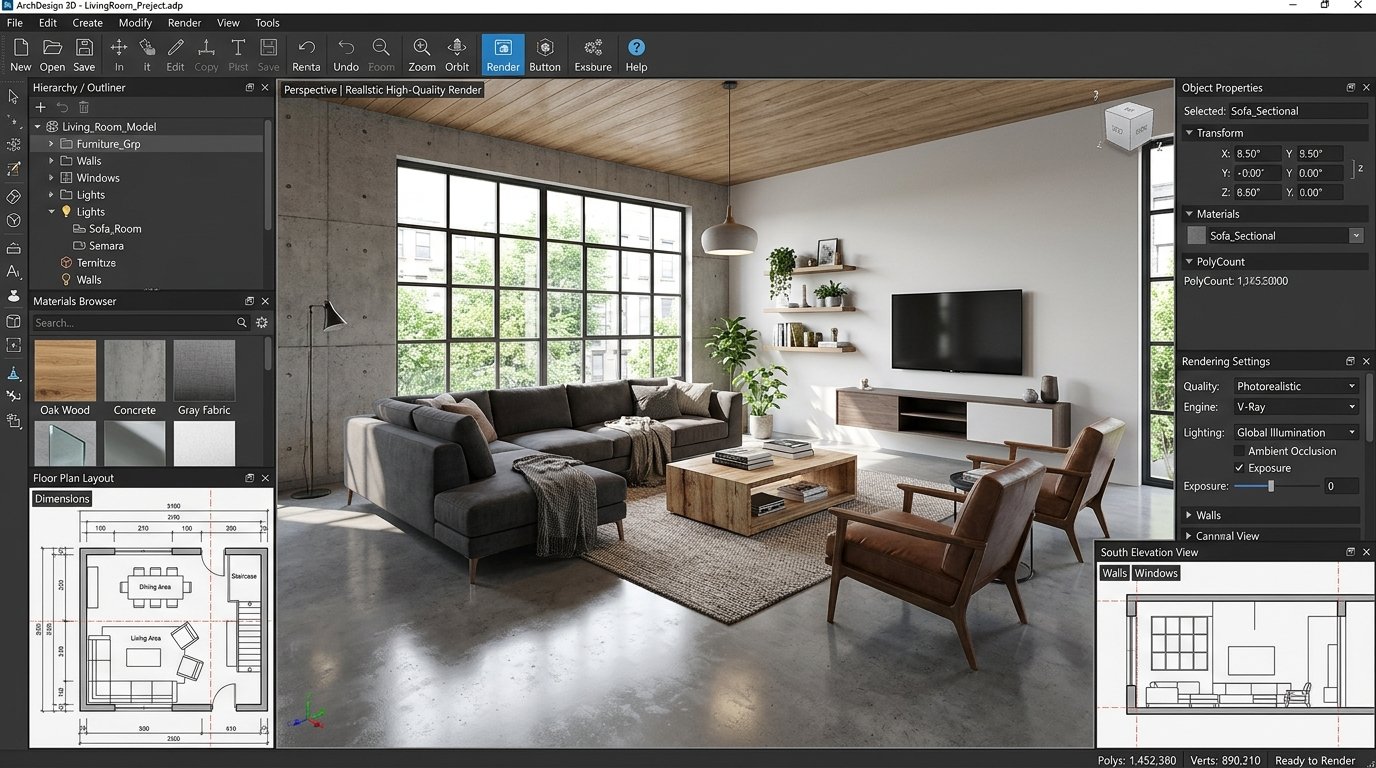Open the Modify menu
The width and height of the screenshot is (1376, 768).
(135, 22)
